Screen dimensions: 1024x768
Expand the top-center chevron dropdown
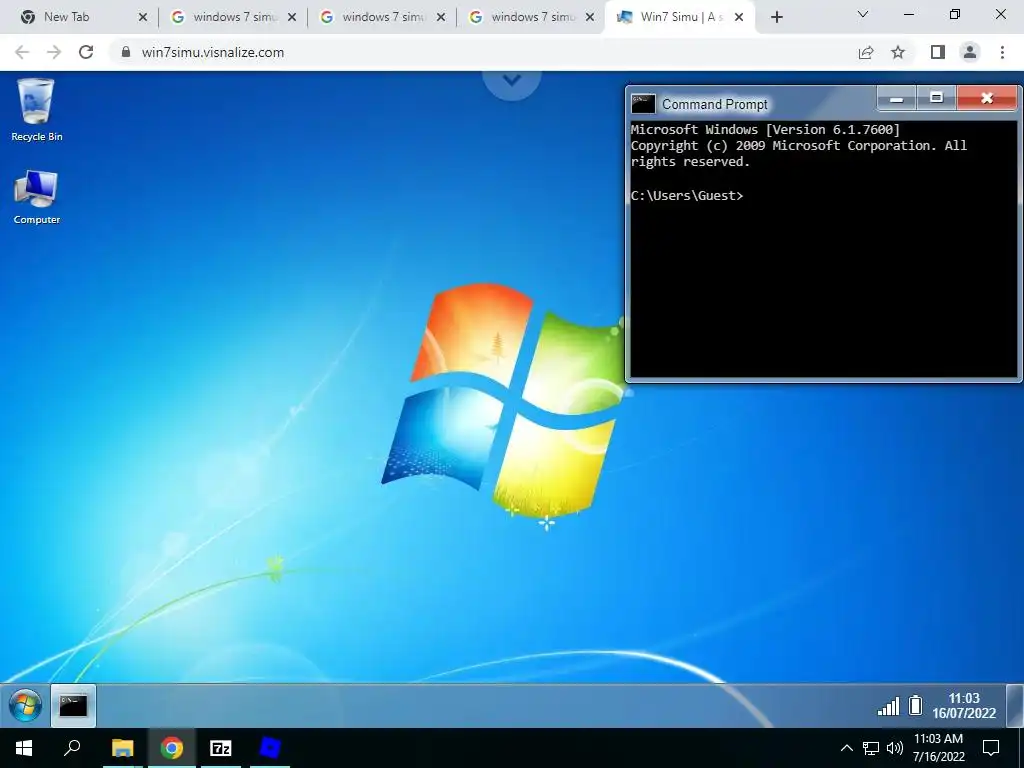pos(512,81)
